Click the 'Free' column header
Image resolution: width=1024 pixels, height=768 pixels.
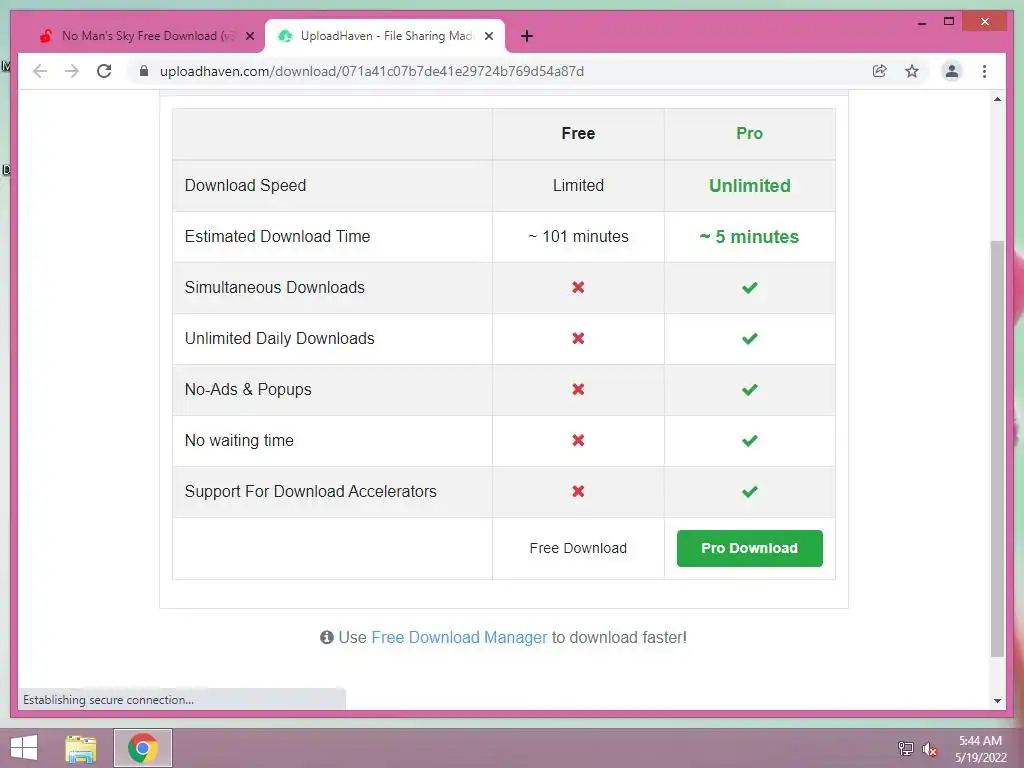click(578, 133)
